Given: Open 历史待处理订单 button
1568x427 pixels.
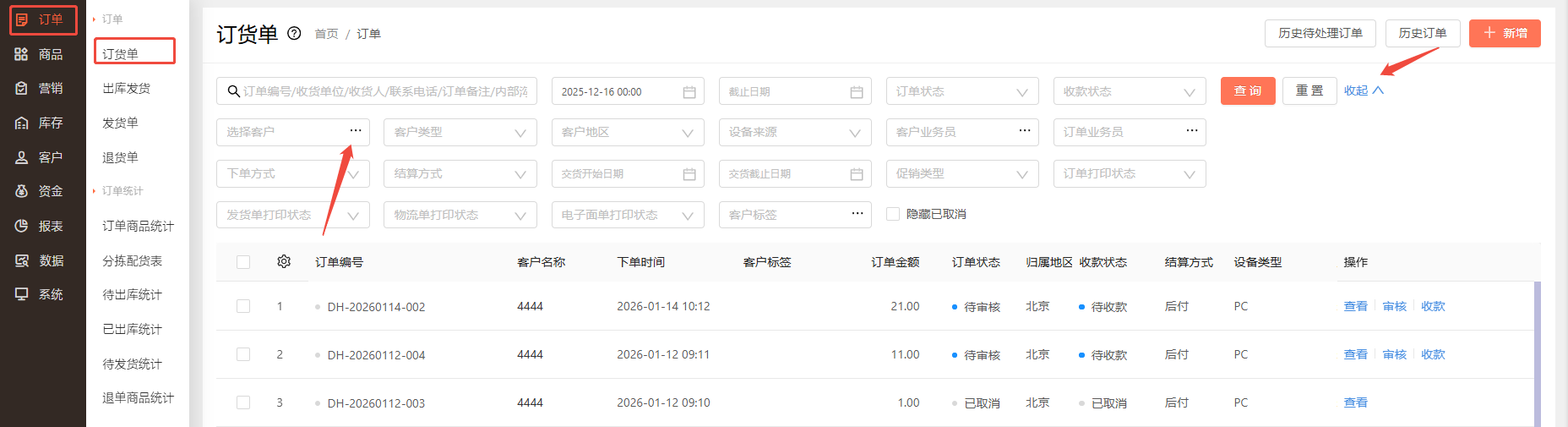Looking at the screenshot, I should [x=1320, y=33].
